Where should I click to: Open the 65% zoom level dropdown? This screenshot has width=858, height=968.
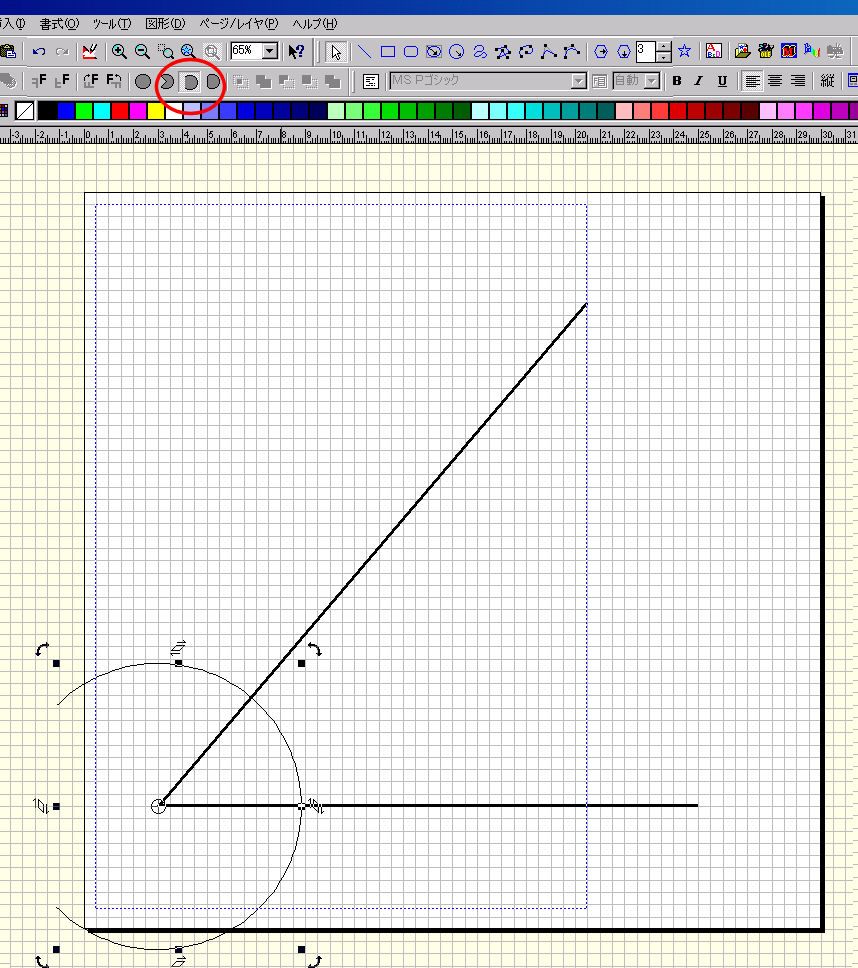[270, 51]
